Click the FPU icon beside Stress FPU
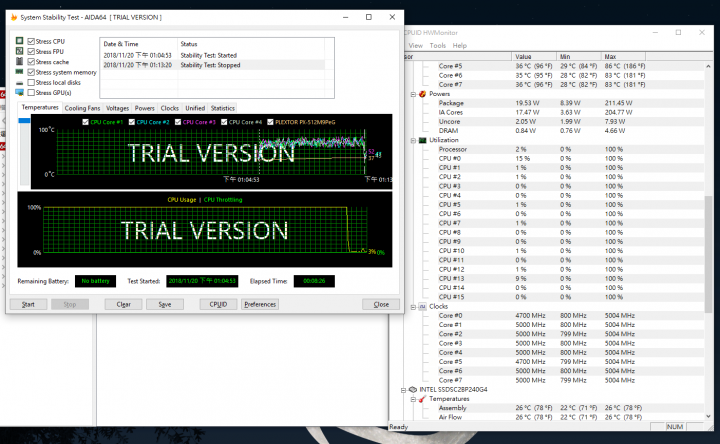 19,51
